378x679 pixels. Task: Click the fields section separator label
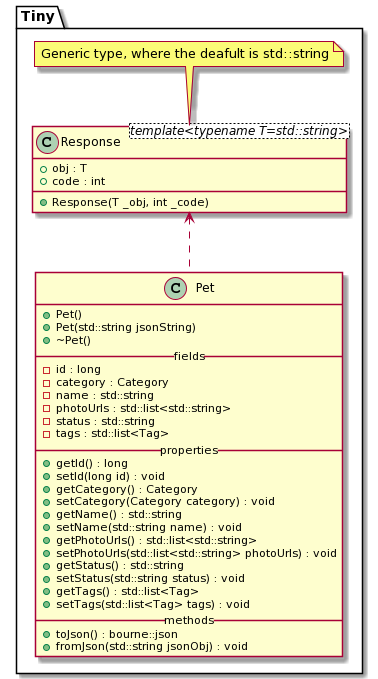pos(189,356)
